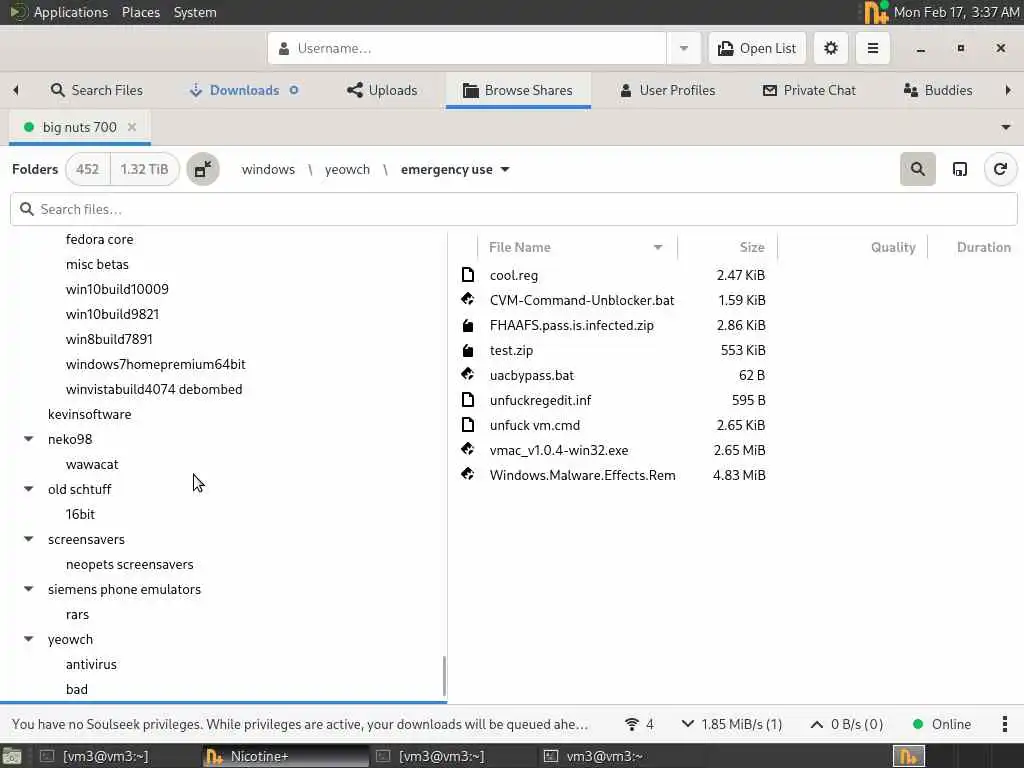Select the Browse Shares tab
Screen dimensions: 1024x768
tap(518, 90)
